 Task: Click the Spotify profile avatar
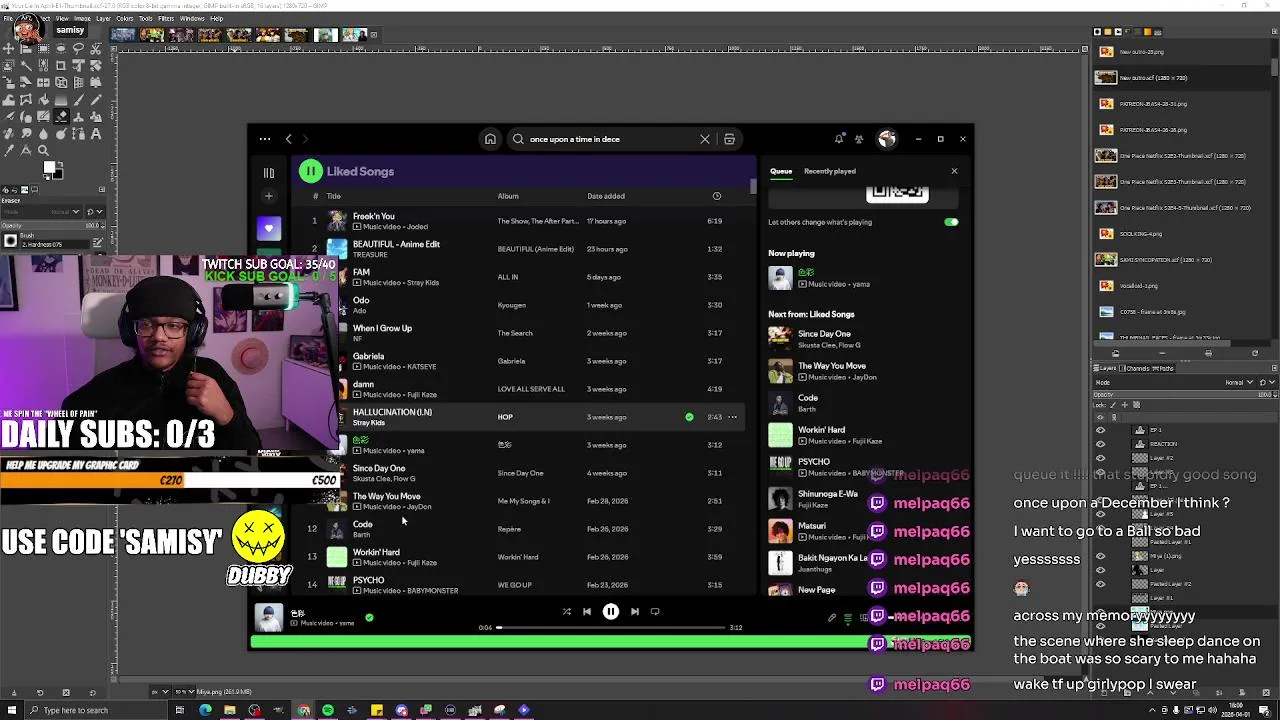tap(886, 139)
